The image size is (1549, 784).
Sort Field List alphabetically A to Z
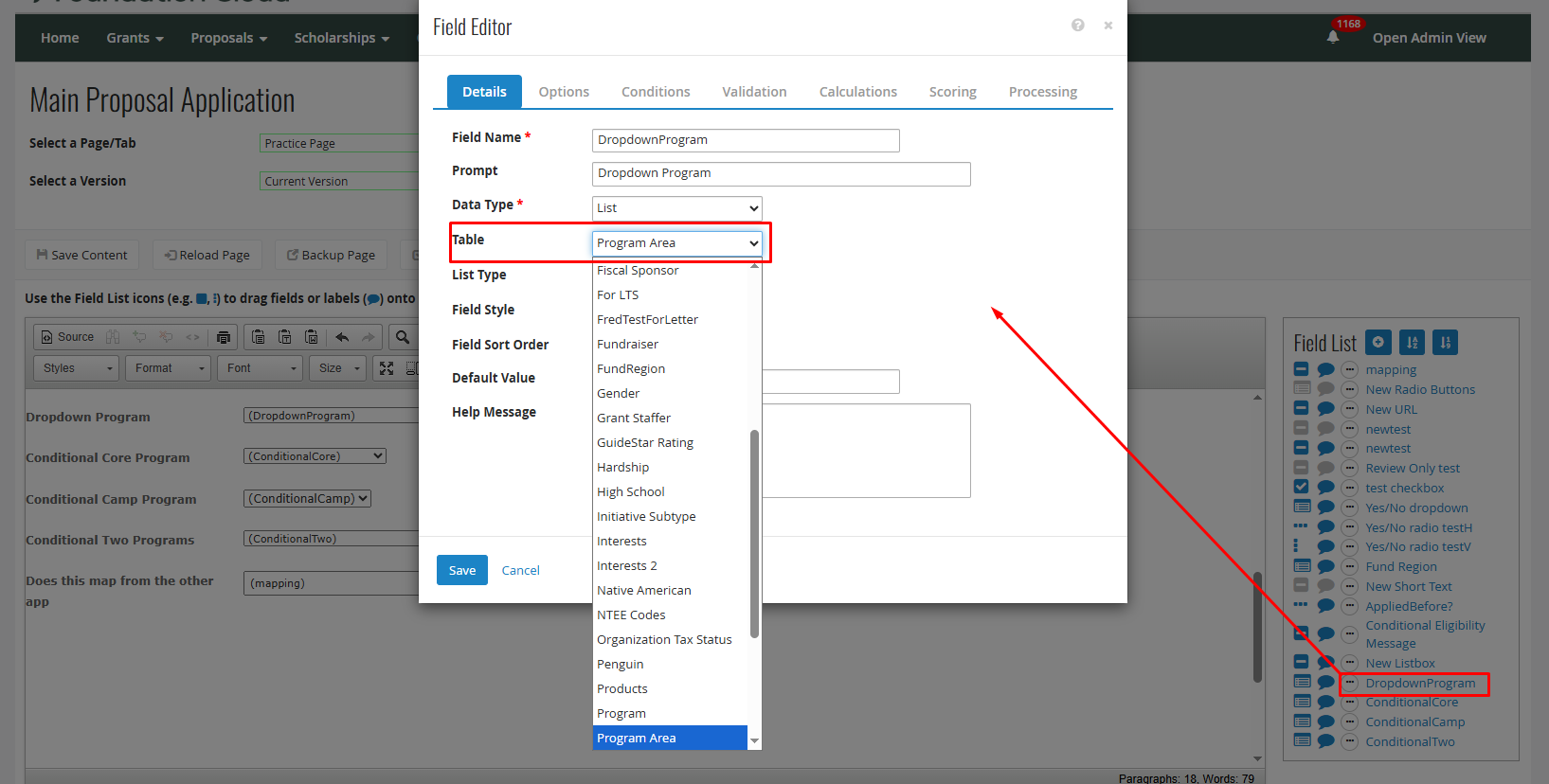click(1412, 342)
